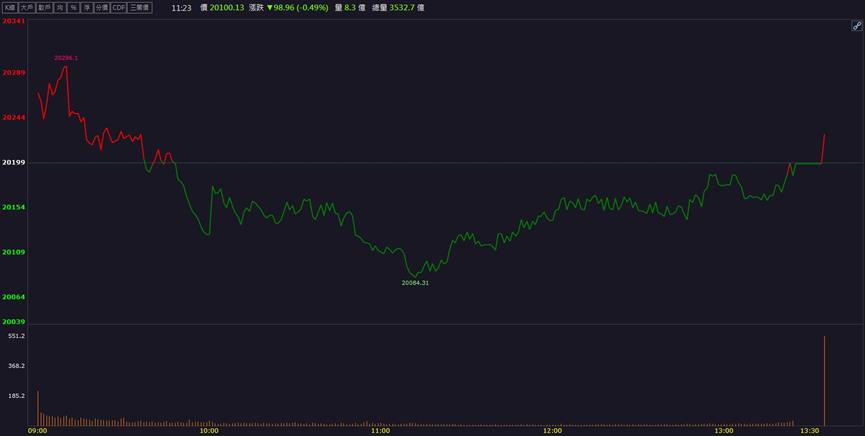Screen dimensions: 865x436
Task: Click the 20289 price axis label
Action: (x=12, y=72)
